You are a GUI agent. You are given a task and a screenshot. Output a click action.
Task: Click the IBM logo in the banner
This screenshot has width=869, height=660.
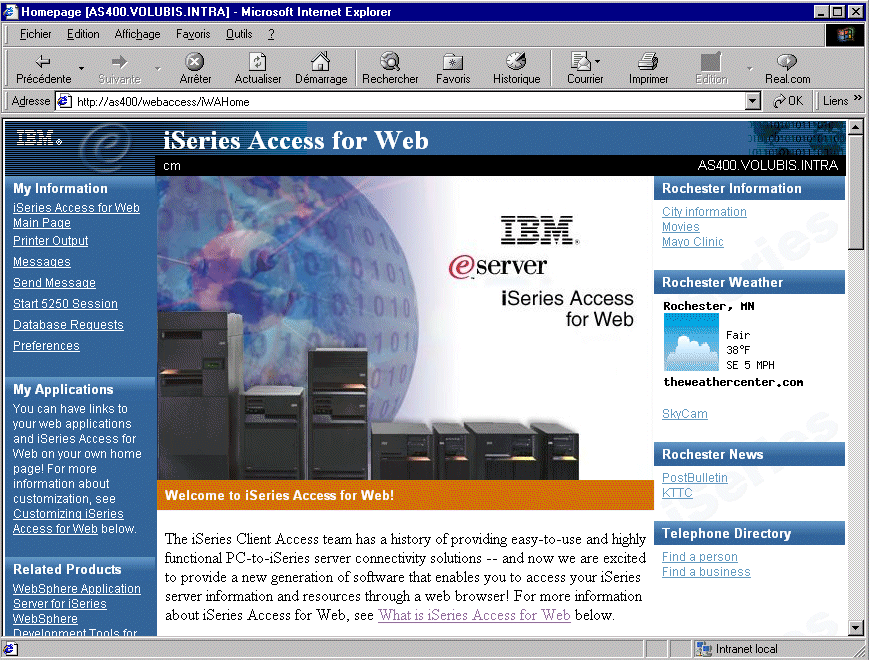(39, 137)
